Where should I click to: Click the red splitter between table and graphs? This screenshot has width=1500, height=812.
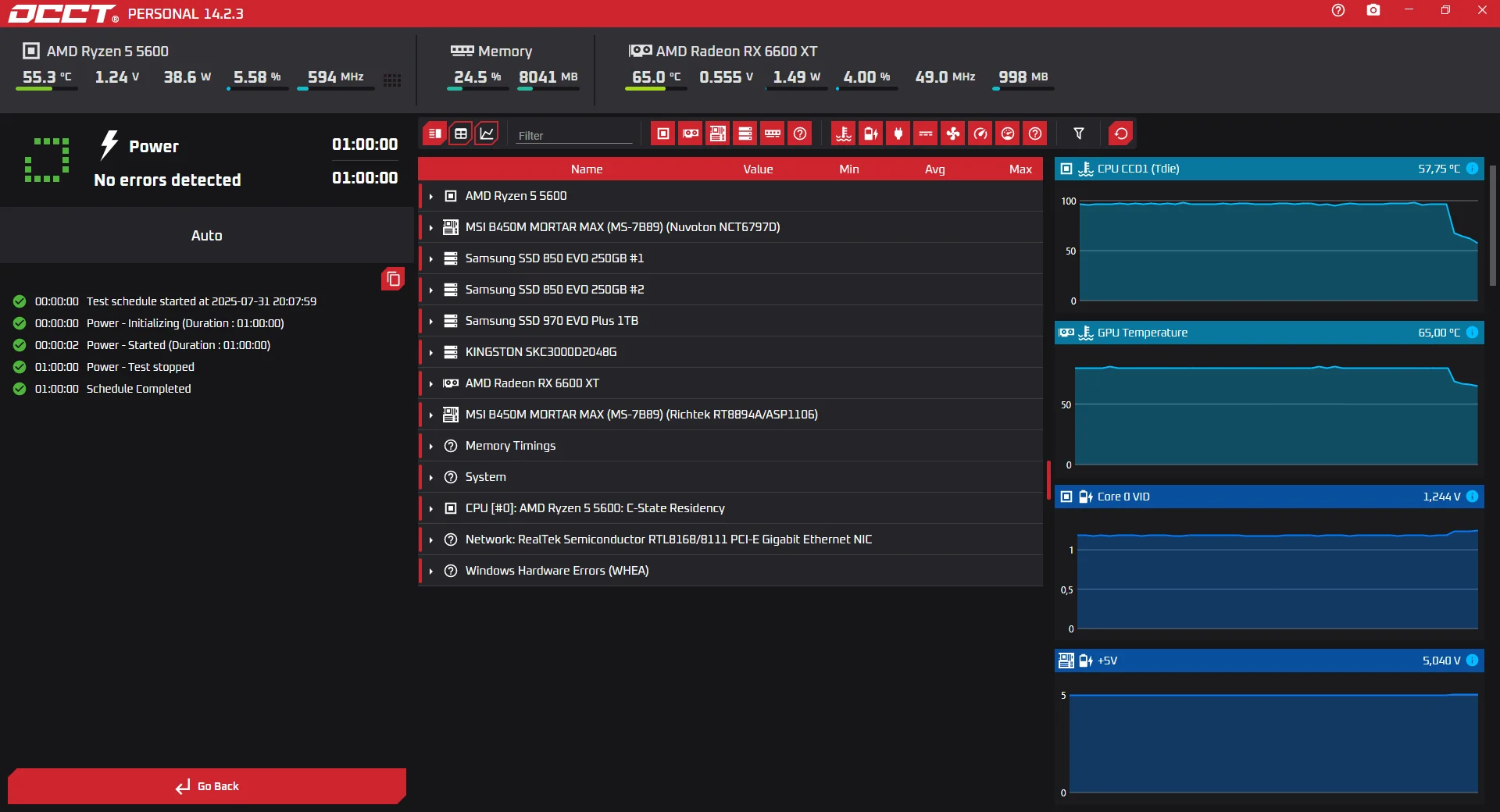(x=1048, y=479)
